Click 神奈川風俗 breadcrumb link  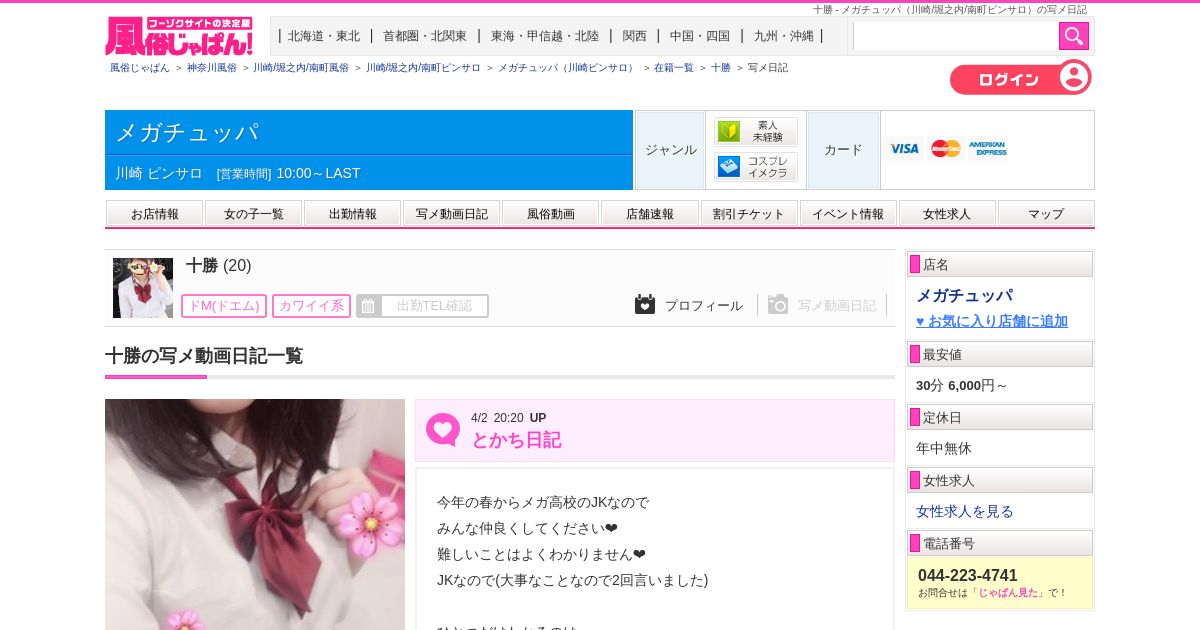pos(212,68)
